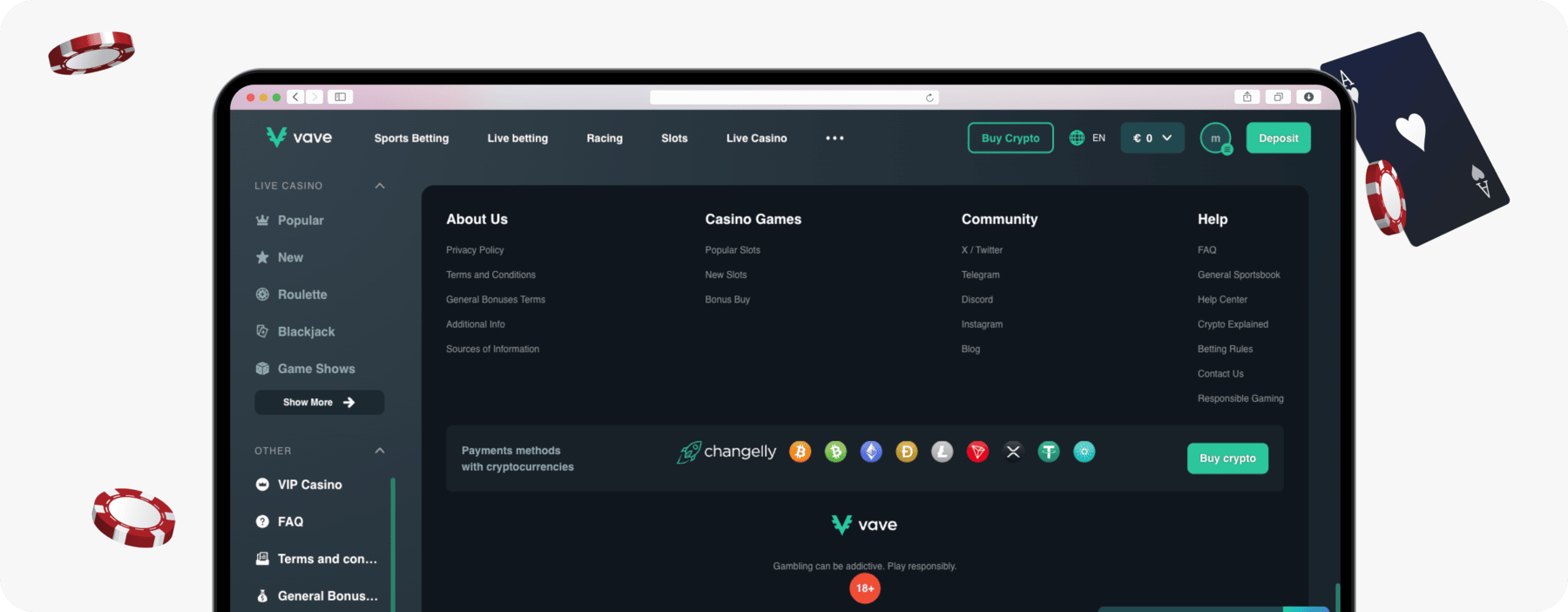The height and width of the screenshot is (612, 1568).
Task: Click the green Tether icon
Action: pyautogui.click(x=1049, y=452)
